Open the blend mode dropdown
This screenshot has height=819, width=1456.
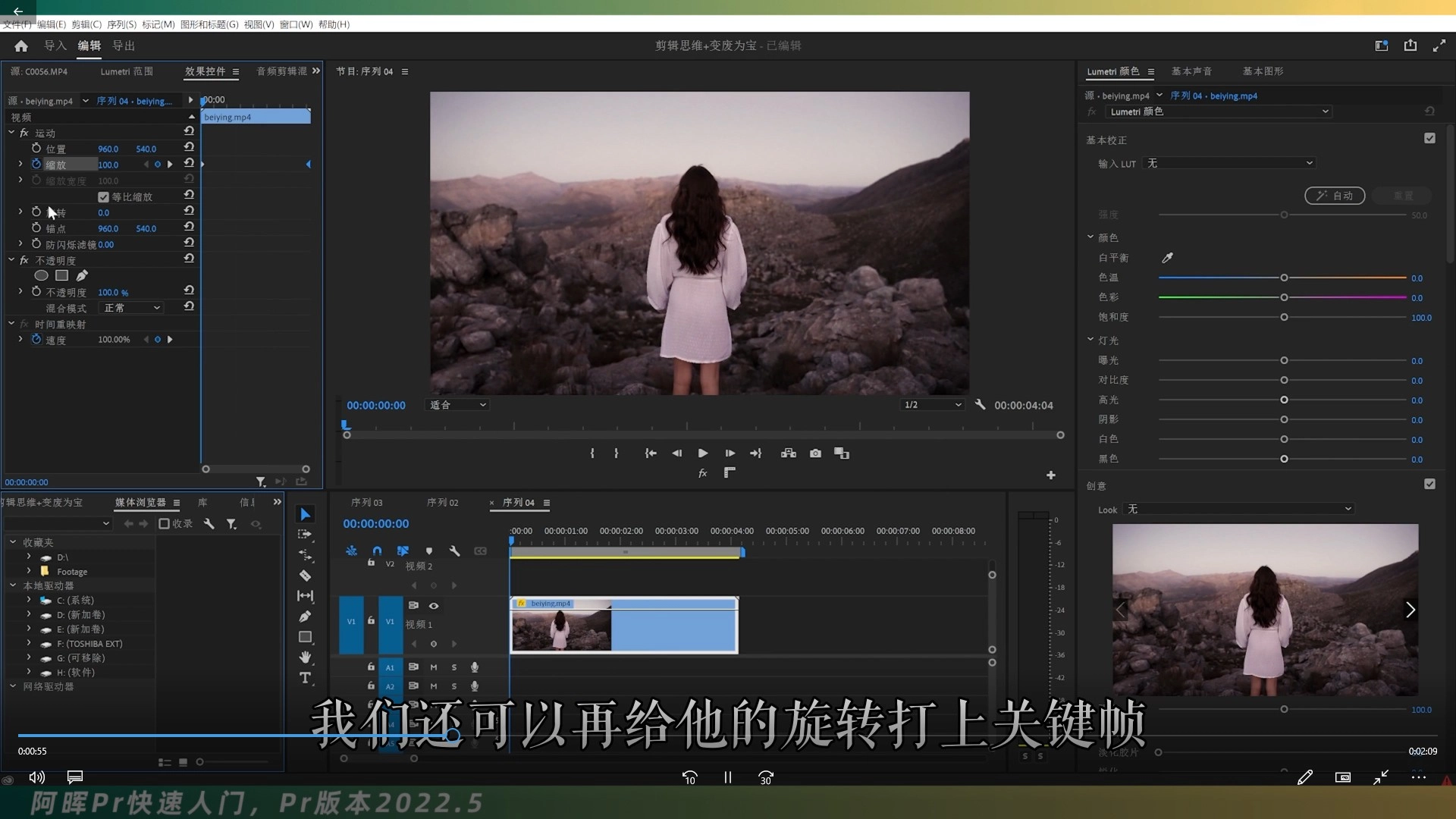[x=132, y=308]
